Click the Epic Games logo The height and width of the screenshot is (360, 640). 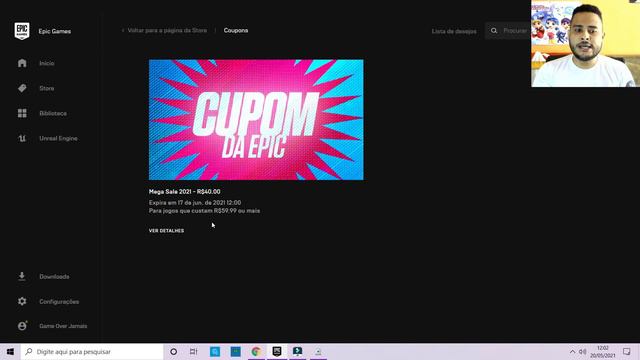(x=22, y=31)
